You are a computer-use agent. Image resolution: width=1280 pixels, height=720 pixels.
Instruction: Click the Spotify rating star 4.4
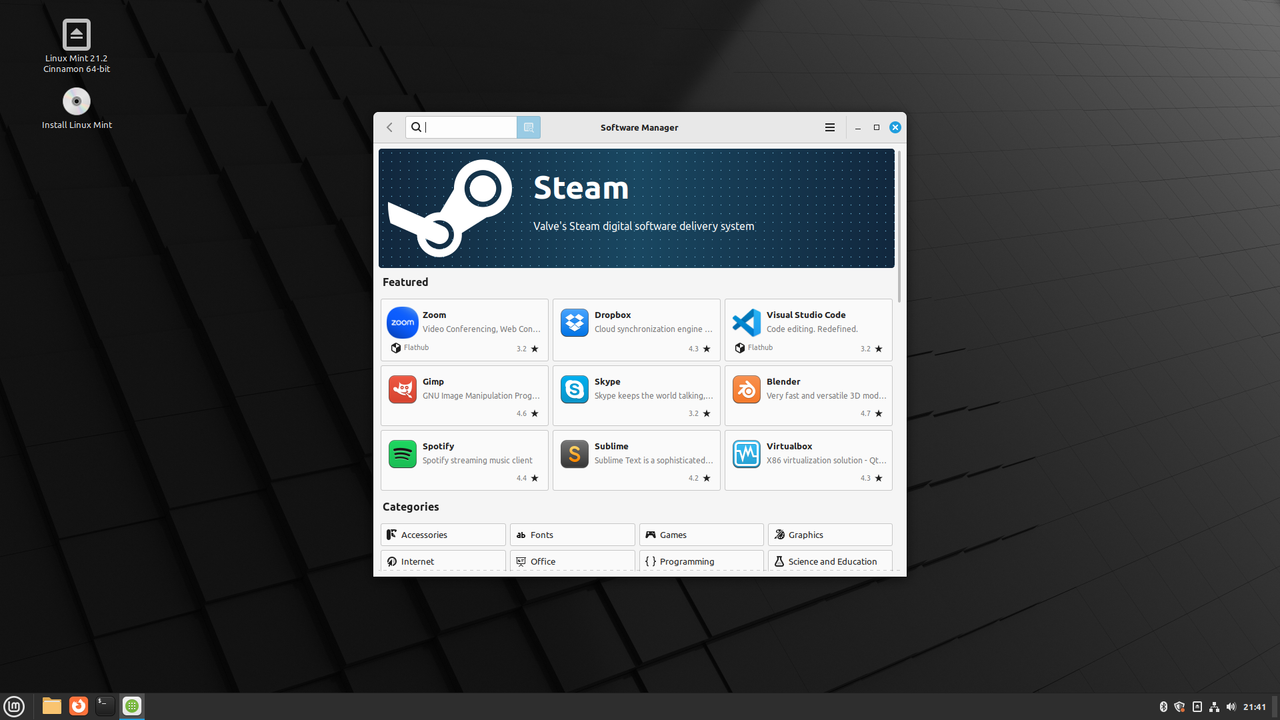coord(534,479)
